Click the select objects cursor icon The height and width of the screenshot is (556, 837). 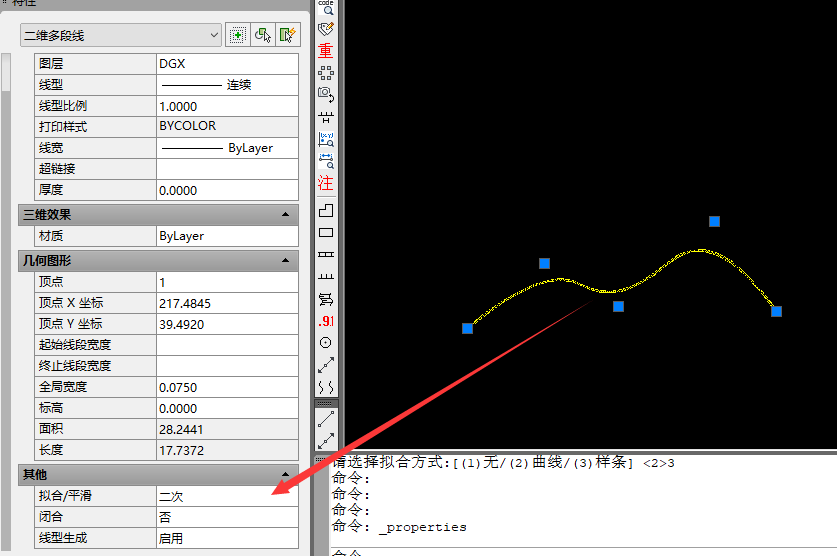coord(263,35)
